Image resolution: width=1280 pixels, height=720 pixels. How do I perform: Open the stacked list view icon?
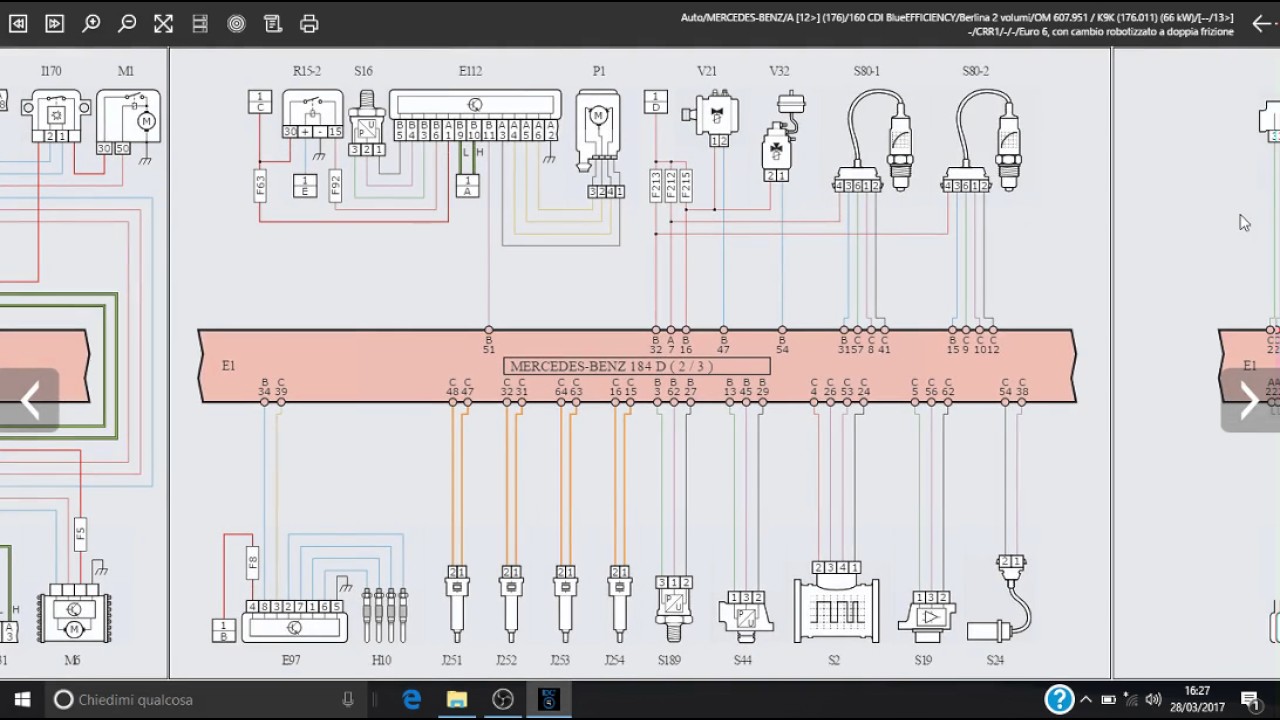coord(200,24)
